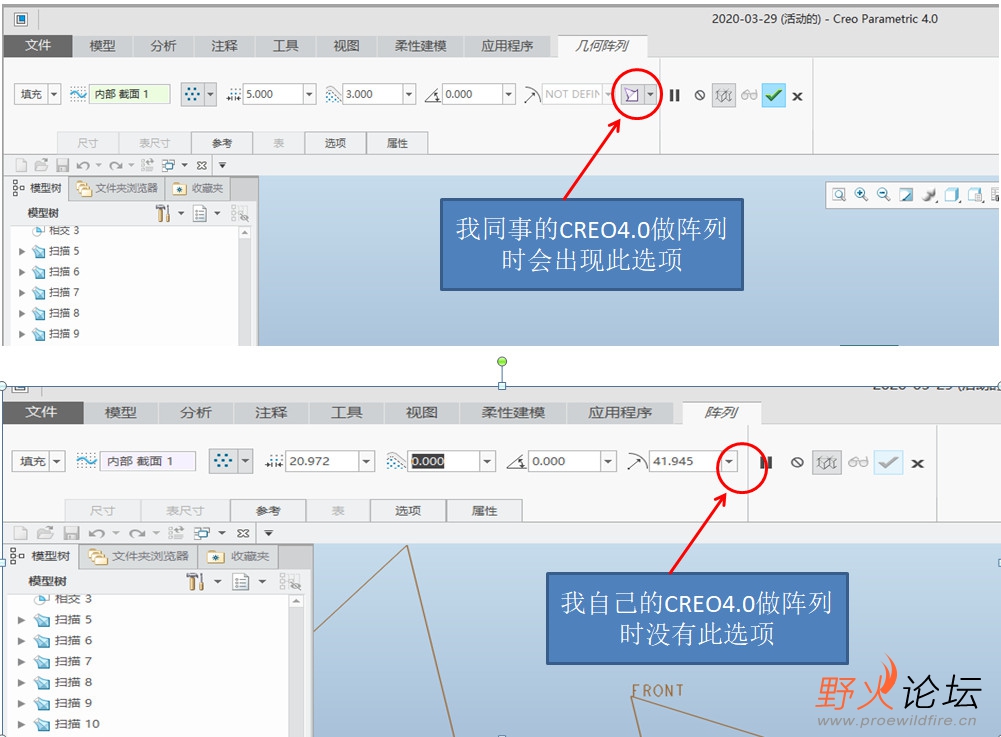Viewport: 1001px width, 737px height.
Task: Toggle verify glasses preview in lower dashboard
Action: pos(858,462)
